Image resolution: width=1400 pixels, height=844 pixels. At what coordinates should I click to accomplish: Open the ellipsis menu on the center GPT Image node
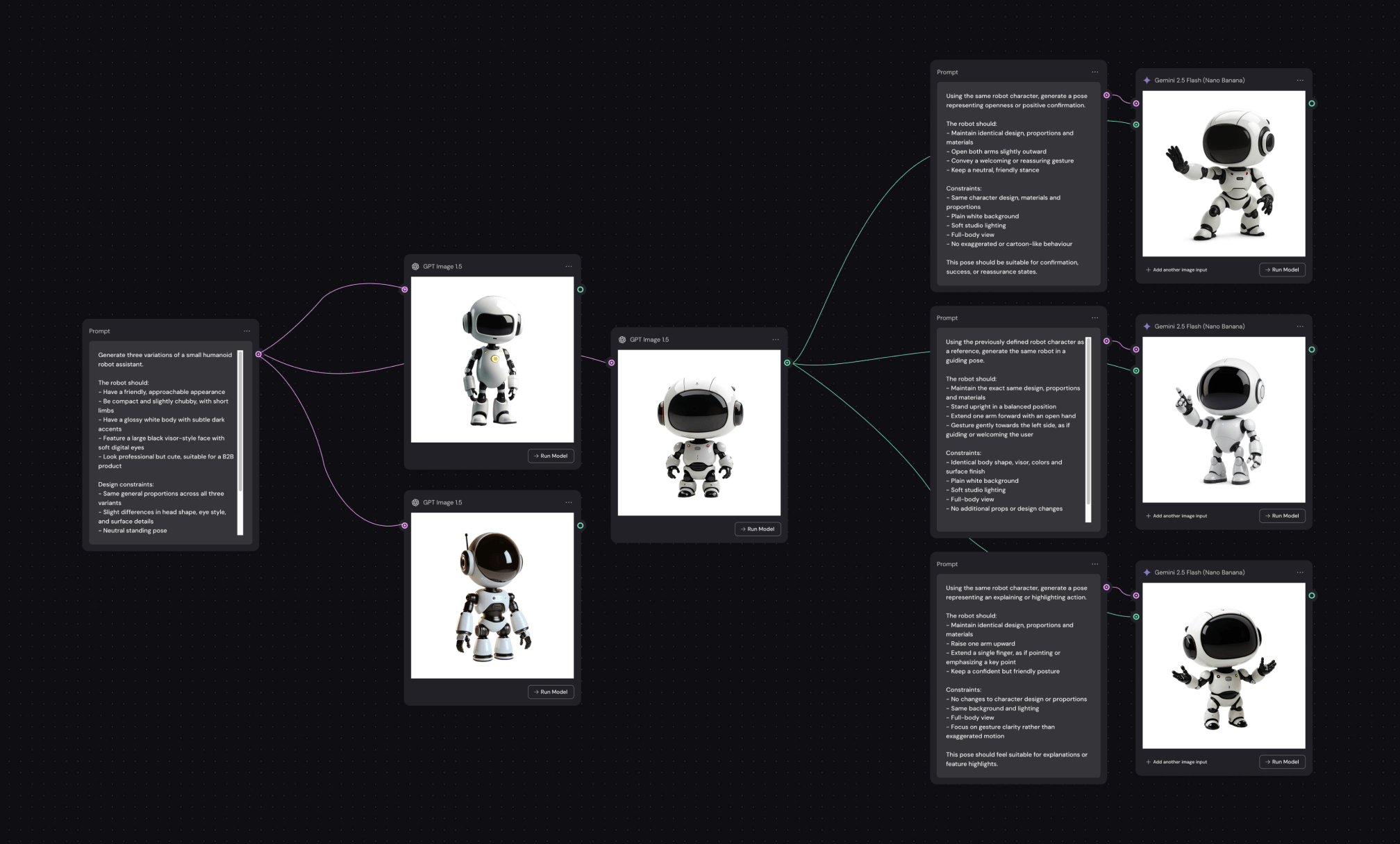776,340
